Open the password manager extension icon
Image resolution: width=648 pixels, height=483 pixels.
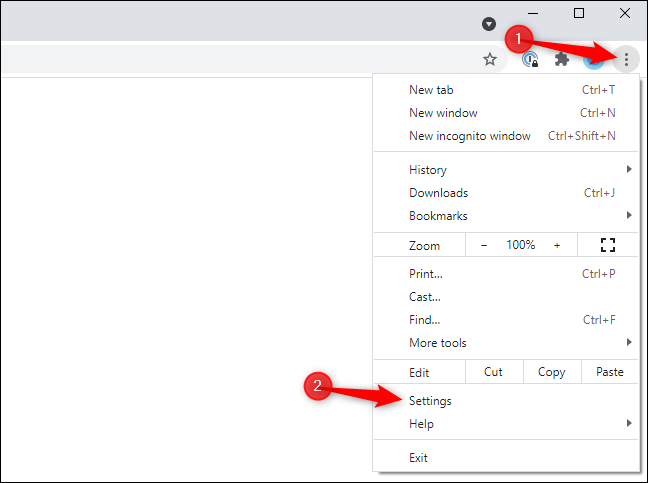pyautogui.click(x=530, y=59)
